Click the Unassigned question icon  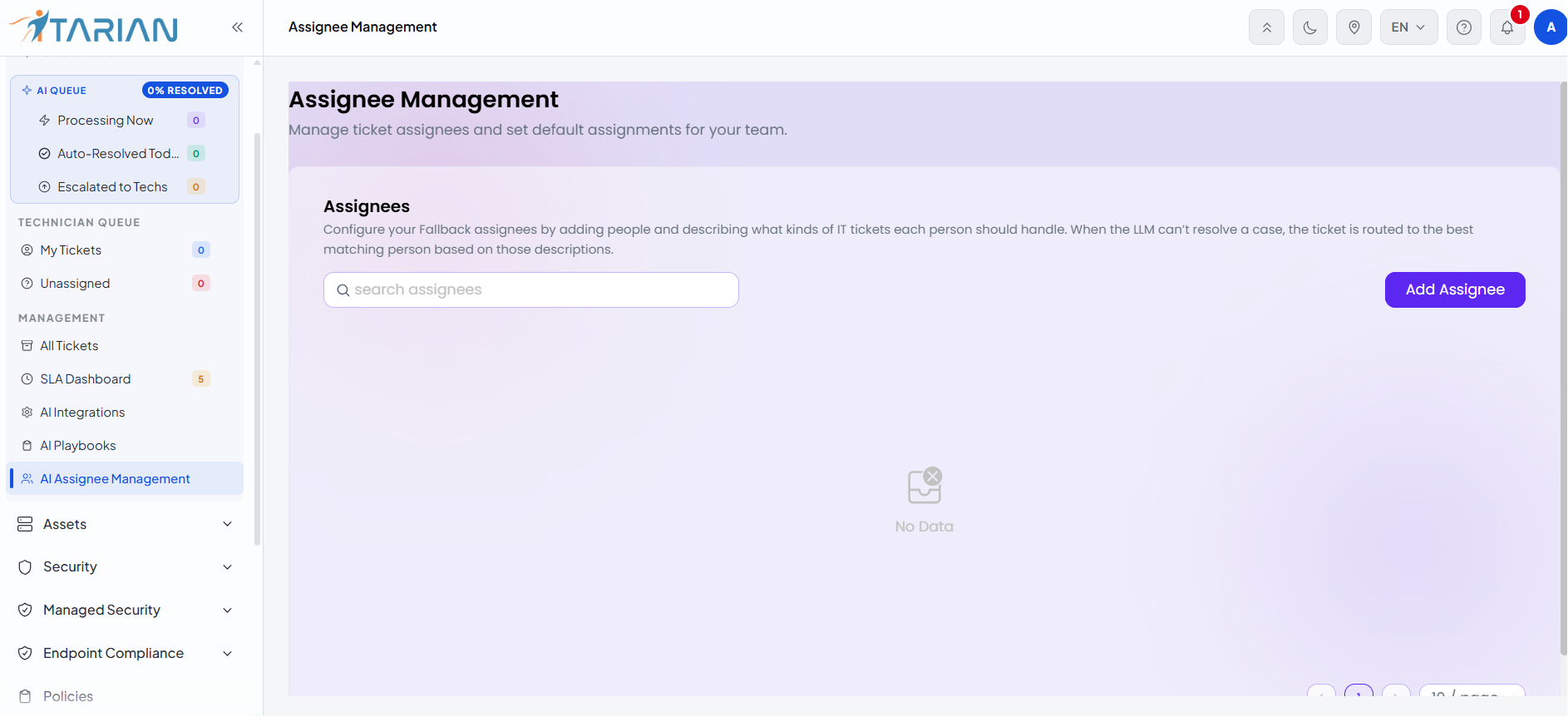point(27,284)
